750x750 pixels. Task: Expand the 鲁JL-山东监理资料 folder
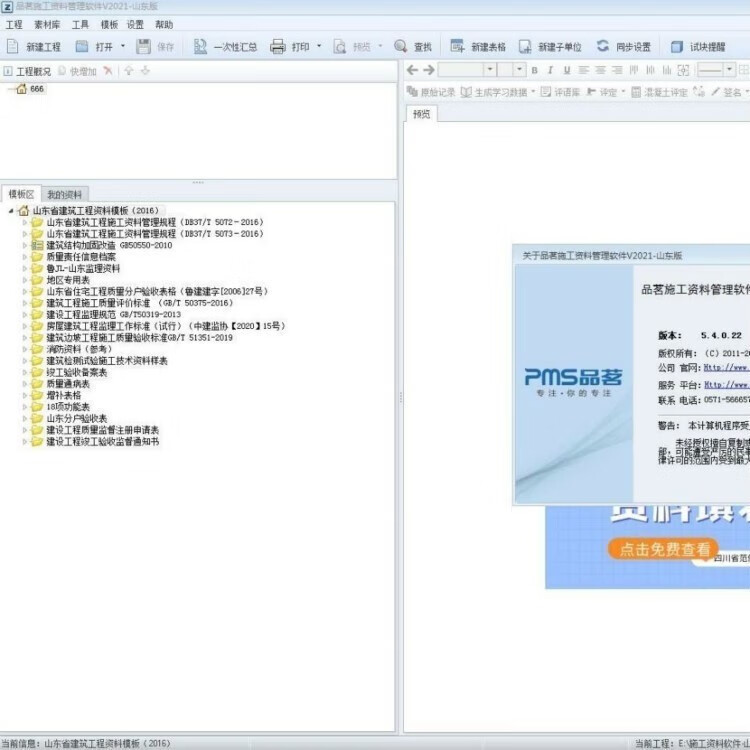25,268
